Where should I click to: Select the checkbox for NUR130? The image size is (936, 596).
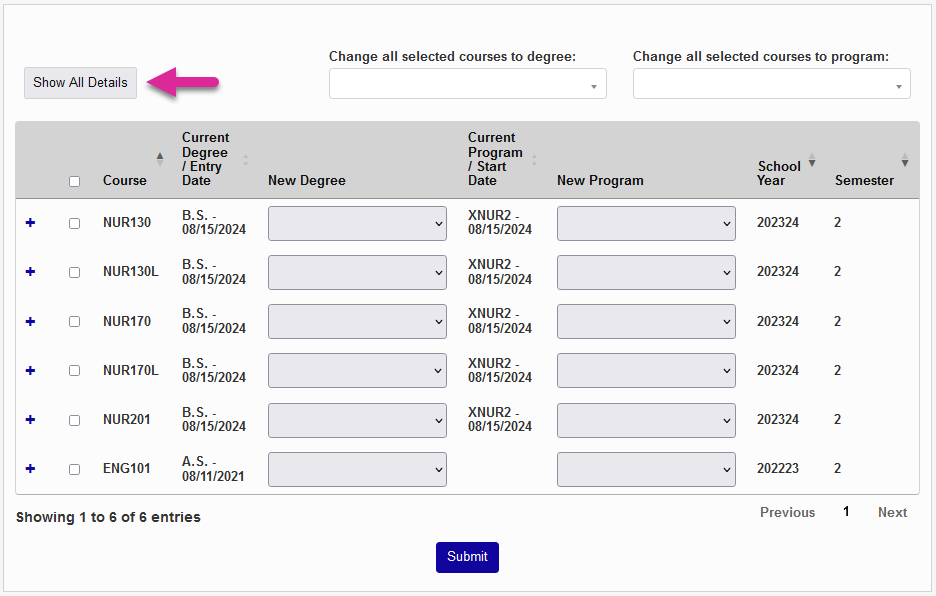tap(74, 223)
